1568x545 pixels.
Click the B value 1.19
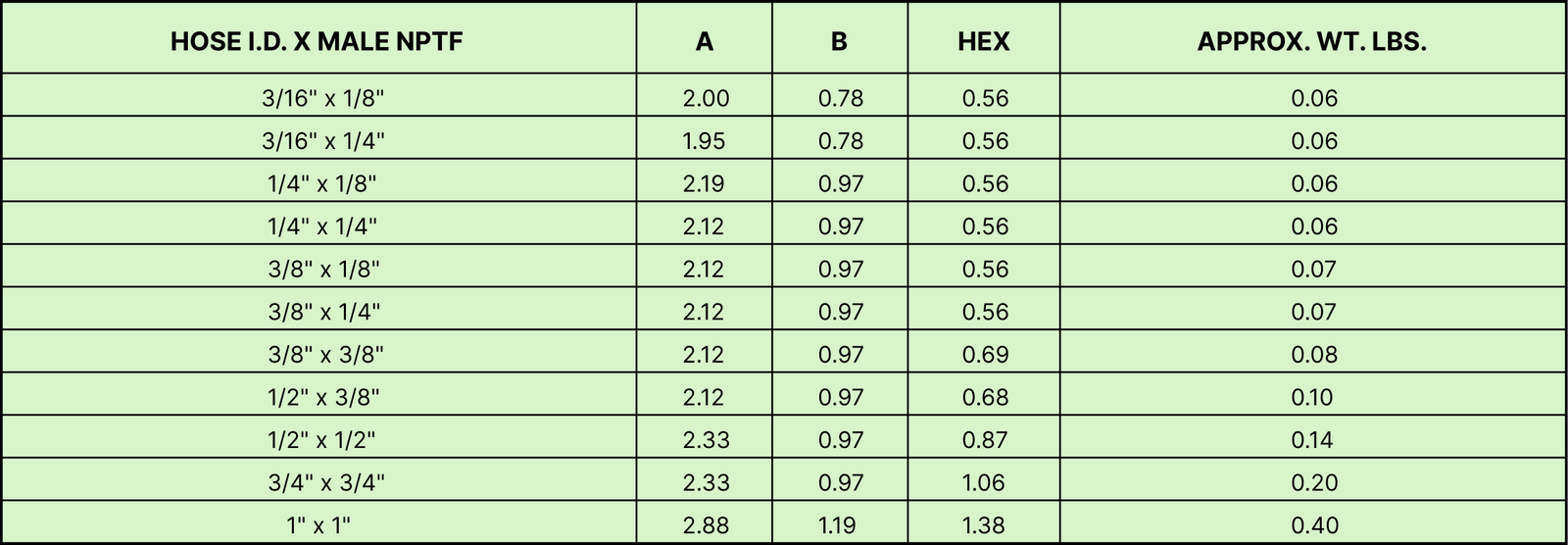coord(836,525)
